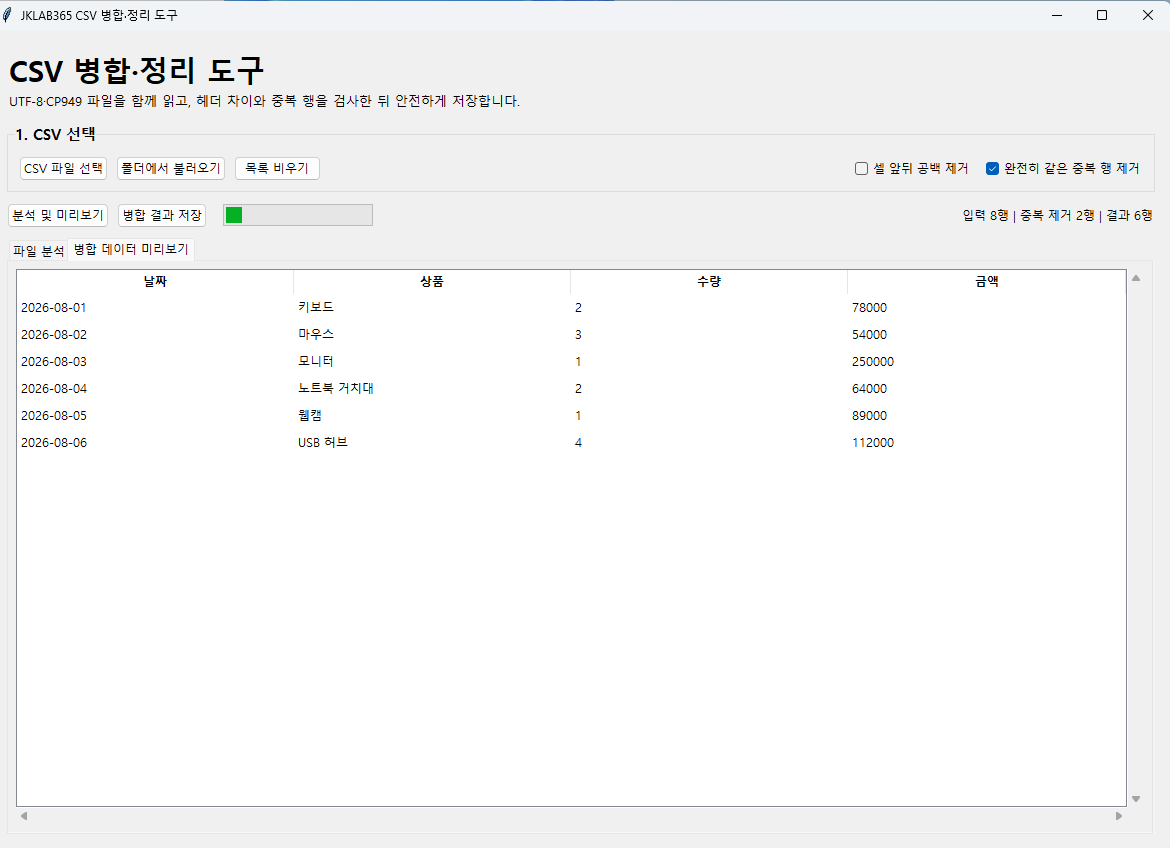Click the vertical scrollbar up arrow

(1136, 278)
